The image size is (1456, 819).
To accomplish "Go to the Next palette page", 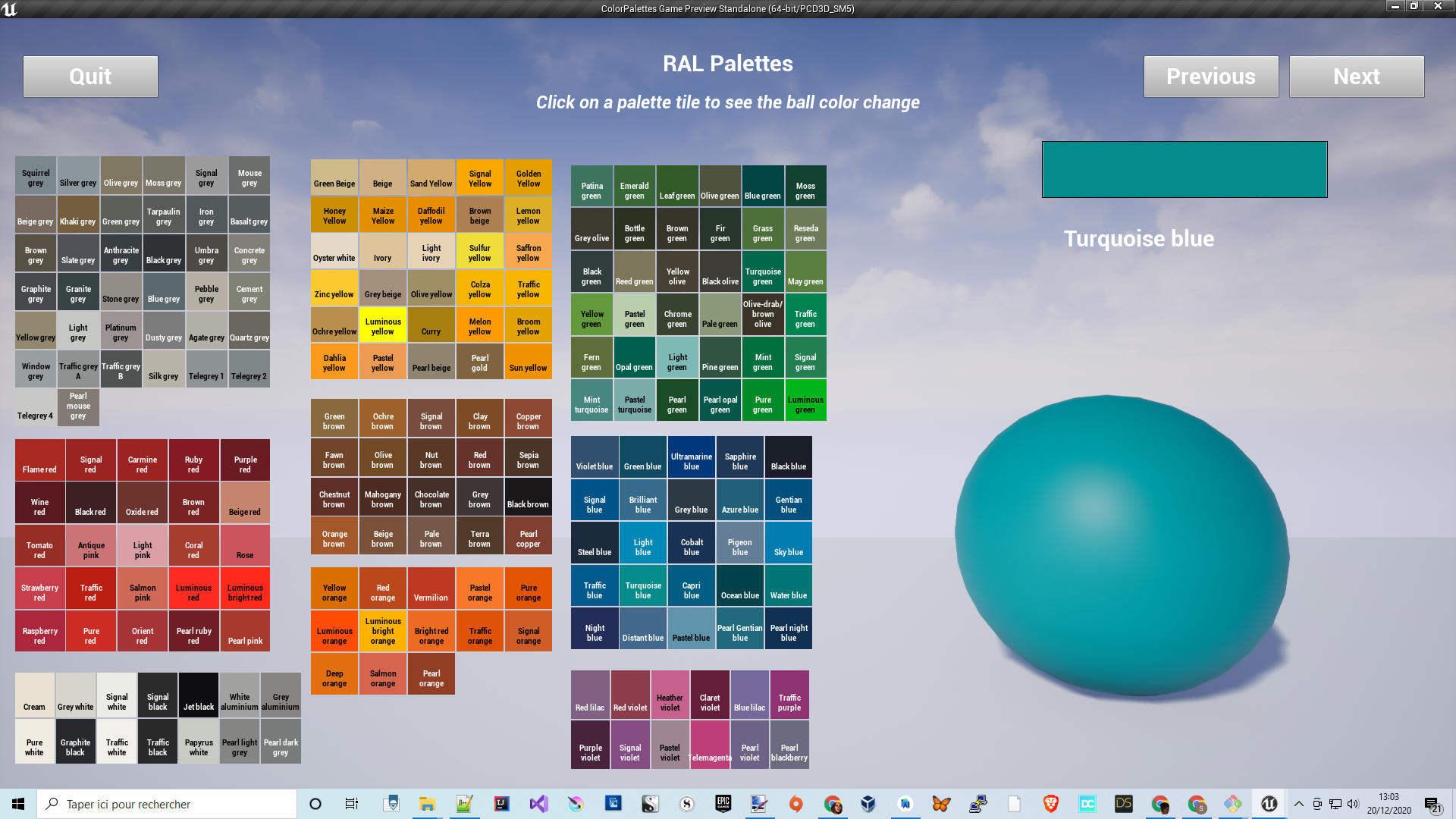I will click(1357, 76).
